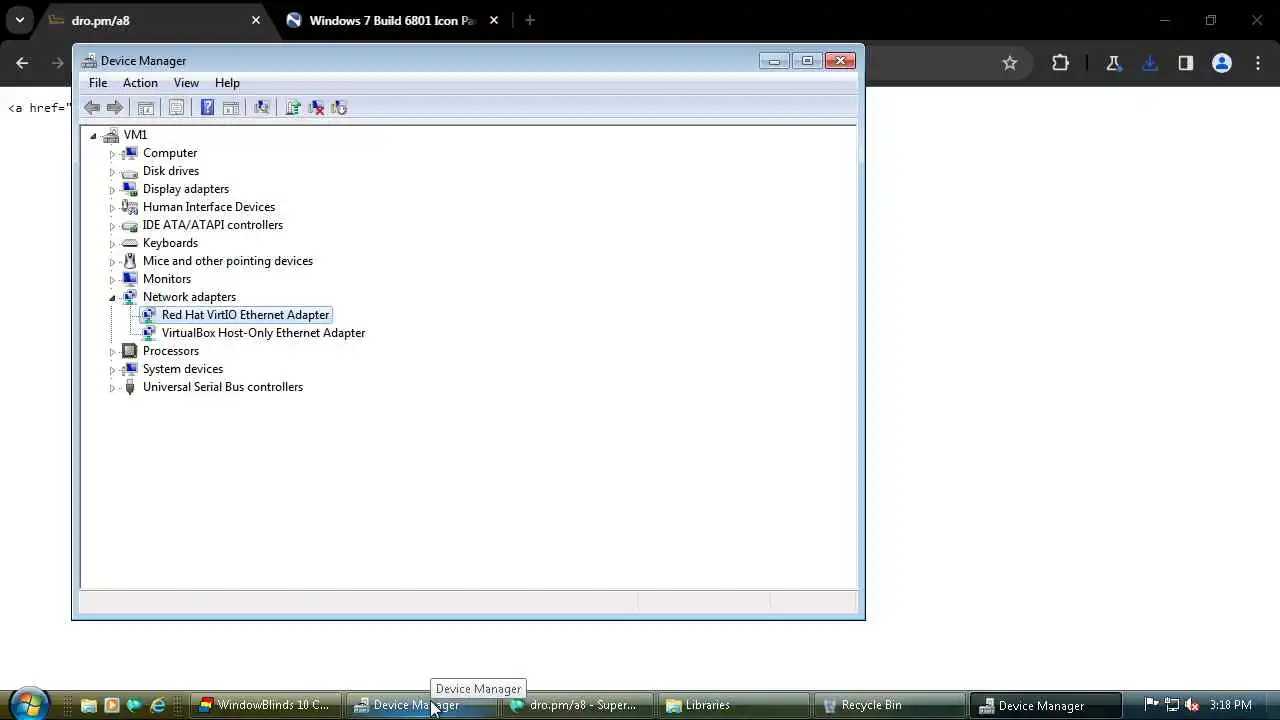
Task: Launch Windows Media Player from quick launch
Action: [111, 705]
